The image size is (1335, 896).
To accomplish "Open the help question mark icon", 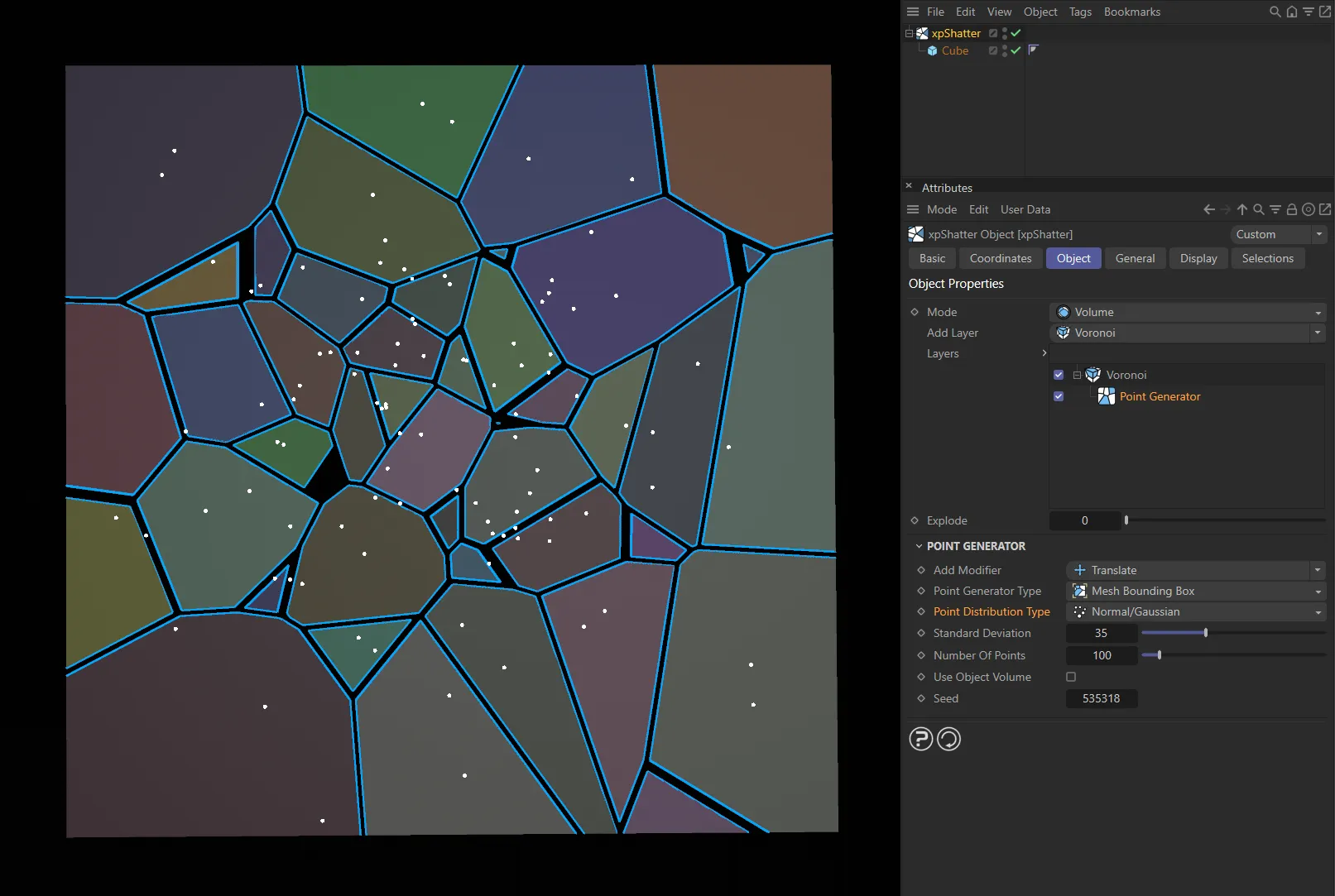I will (920, 739).
